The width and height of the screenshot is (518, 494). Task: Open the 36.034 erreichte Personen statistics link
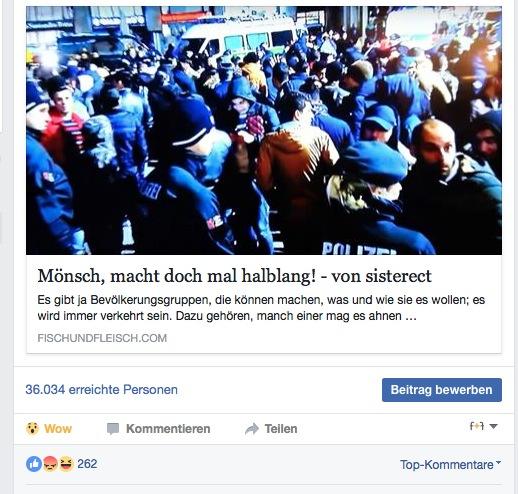tap(101, 389)
